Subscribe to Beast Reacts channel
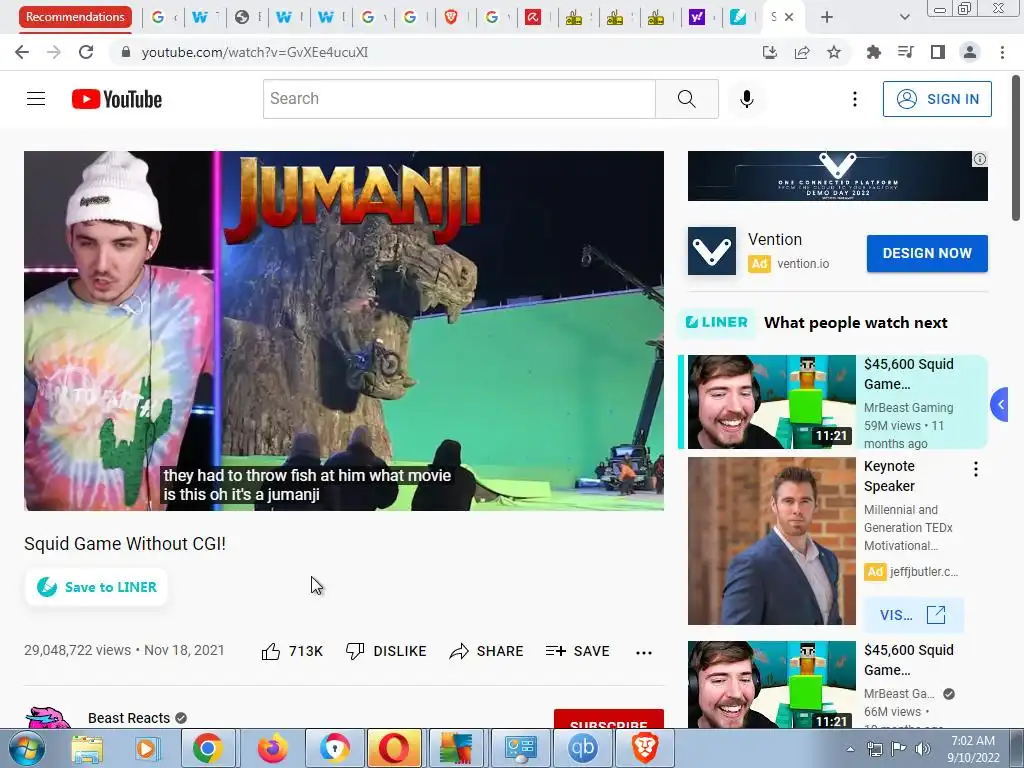 [x=609, y=718]
